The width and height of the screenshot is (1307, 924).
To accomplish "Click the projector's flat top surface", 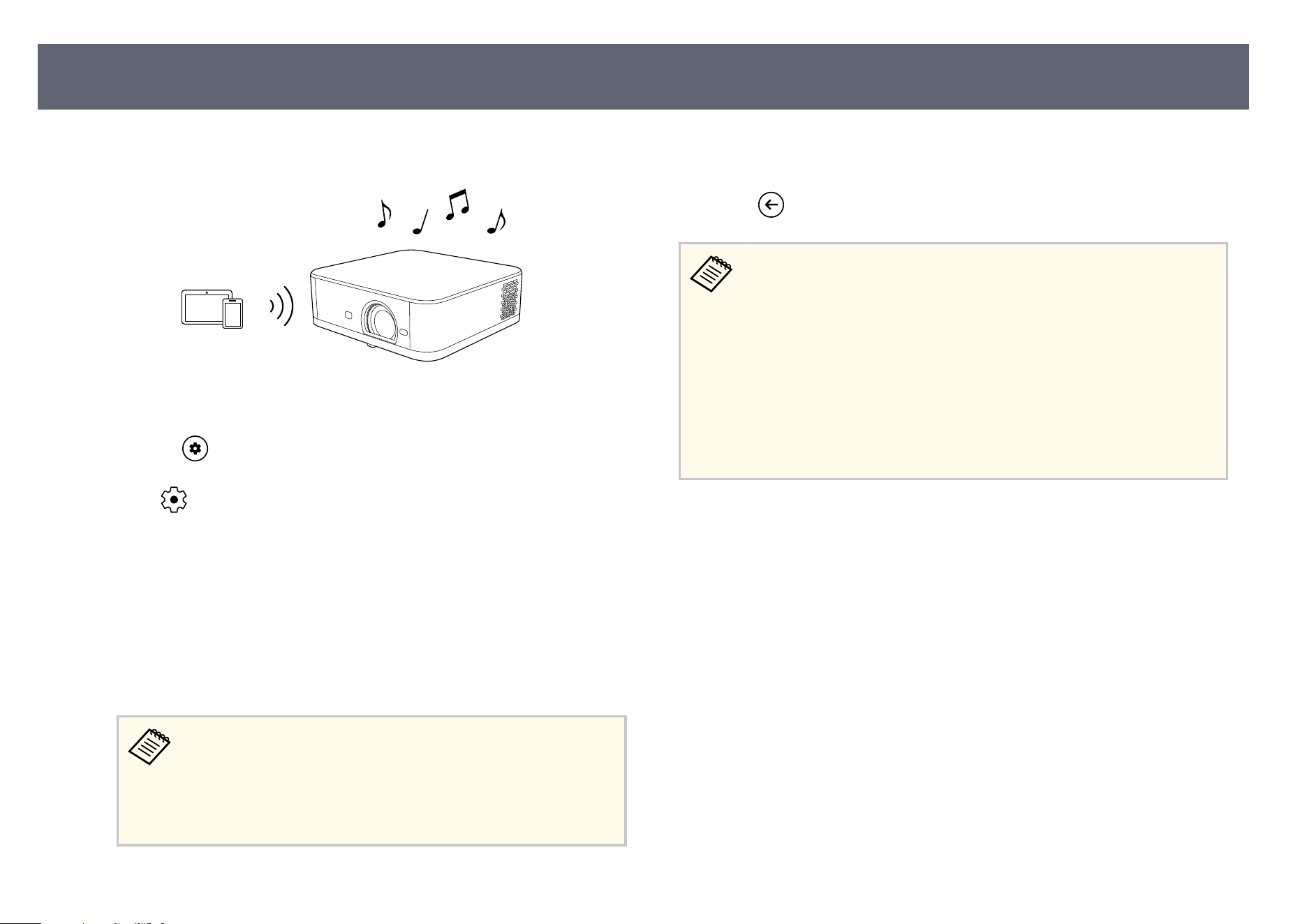I will click(x=416, y=273).
